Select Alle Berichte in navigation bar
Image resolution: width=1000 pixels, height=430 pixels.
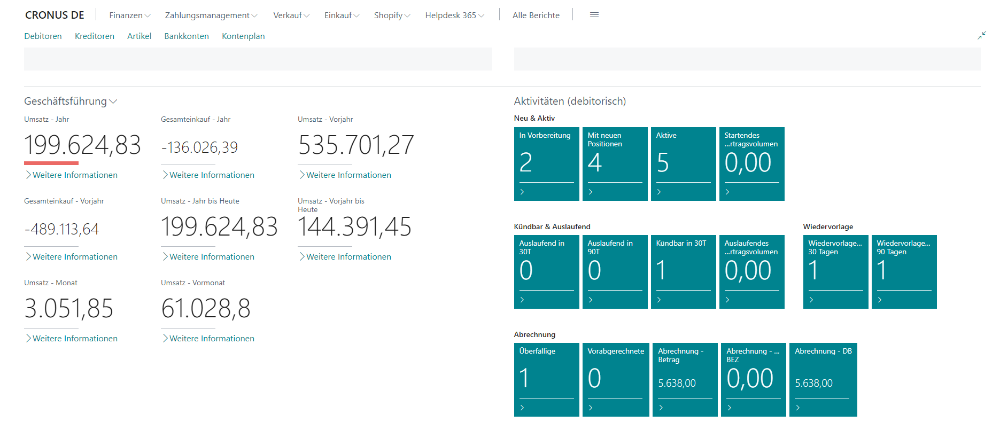click(536, 16)
